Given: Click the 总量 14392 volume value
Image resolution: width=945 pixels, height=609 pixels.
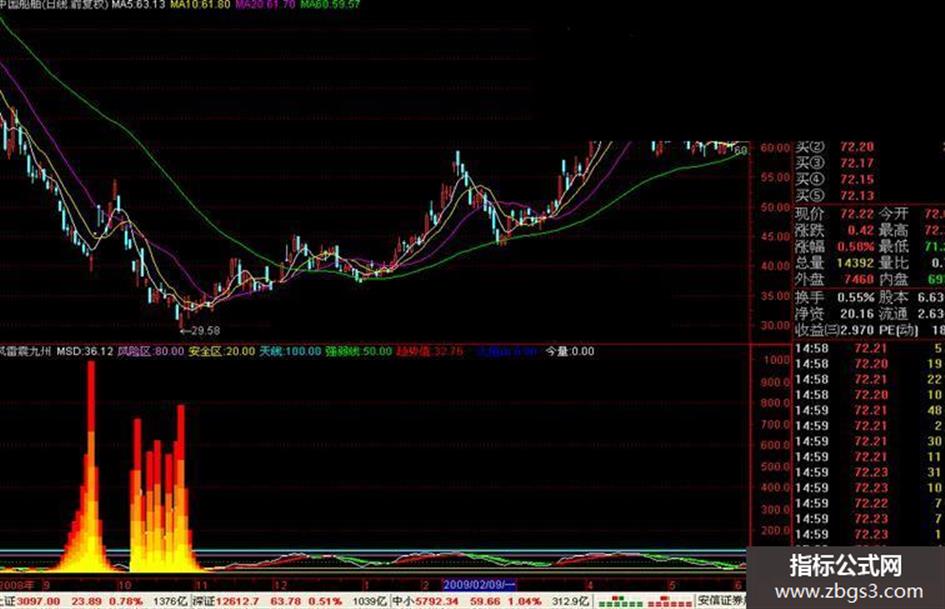Looking at the screenshot, I should [x=855, y=263].
